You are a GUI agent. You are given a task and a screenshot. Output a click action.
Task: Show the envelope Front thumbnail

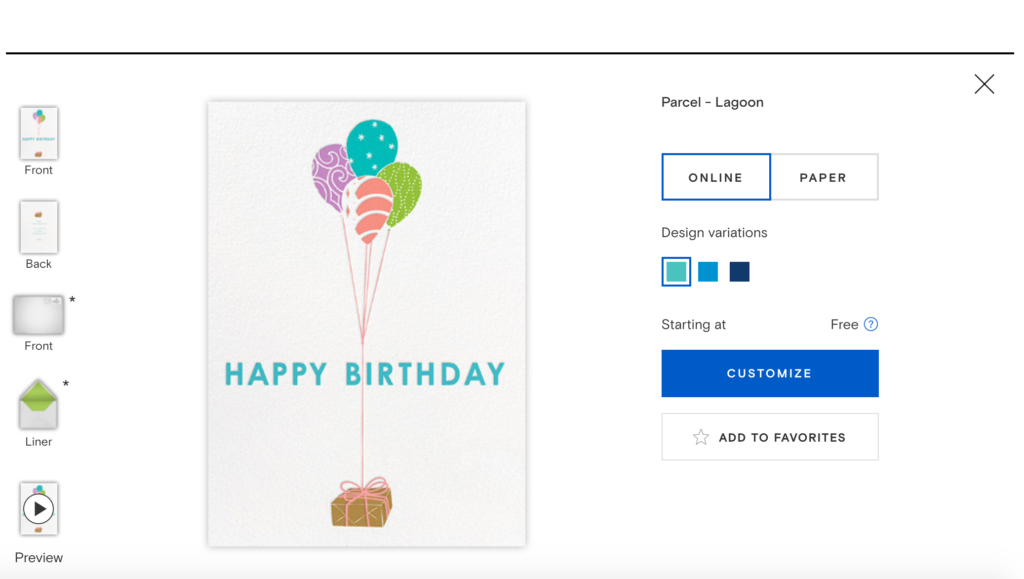pos(39,315)
